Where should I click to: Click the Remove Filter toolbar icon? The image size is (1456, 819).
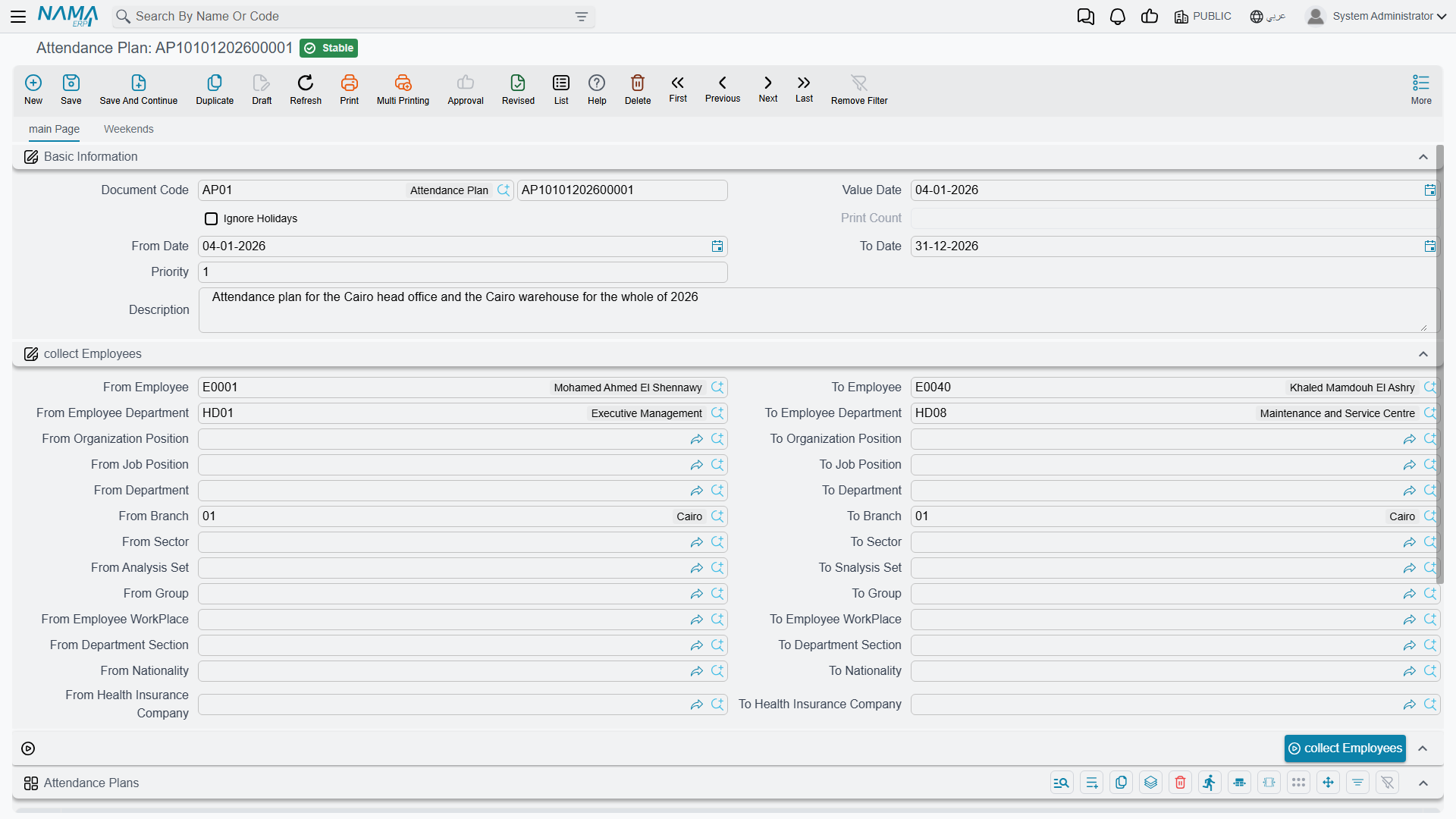point(859,89)
